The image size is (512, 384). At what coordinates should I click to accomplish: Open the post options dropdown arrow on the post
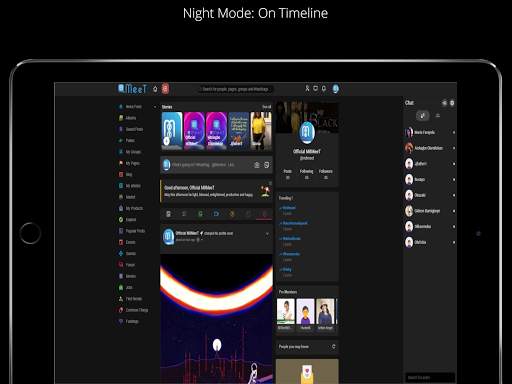[x=267, y=234]
